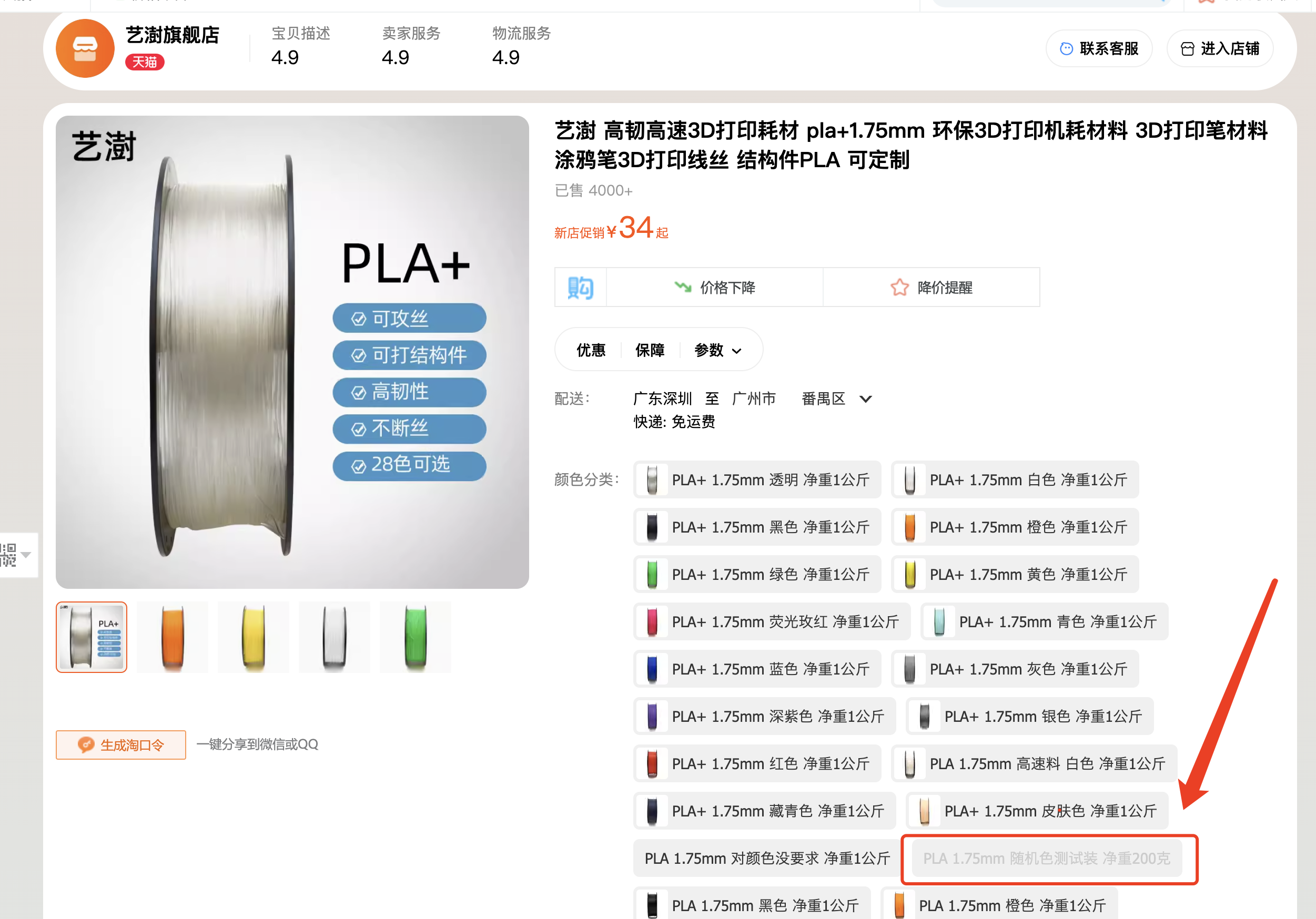Expand the delivery region dropdown arrow
1316x919 pixels.
click(865, 399)
